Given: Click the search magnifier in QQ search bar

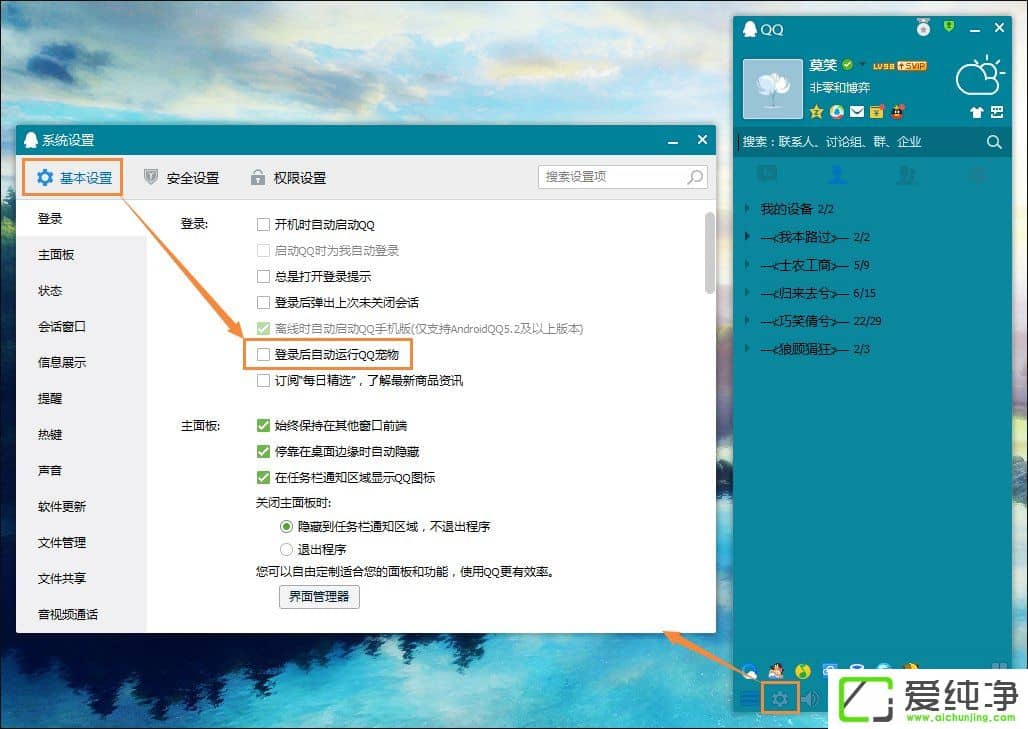Looking at the screenshot, I should coord(994,142).
